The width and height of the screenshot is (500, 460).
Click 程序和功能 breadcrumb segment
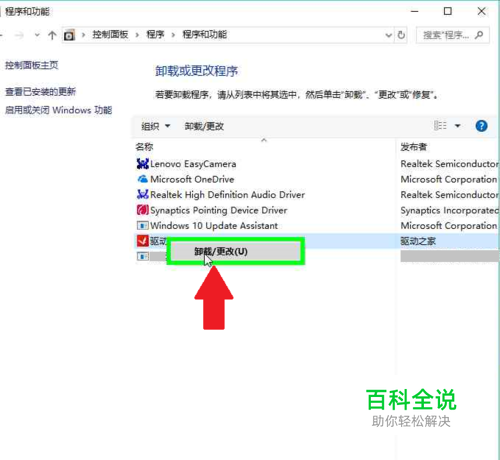tap(205, 34)
